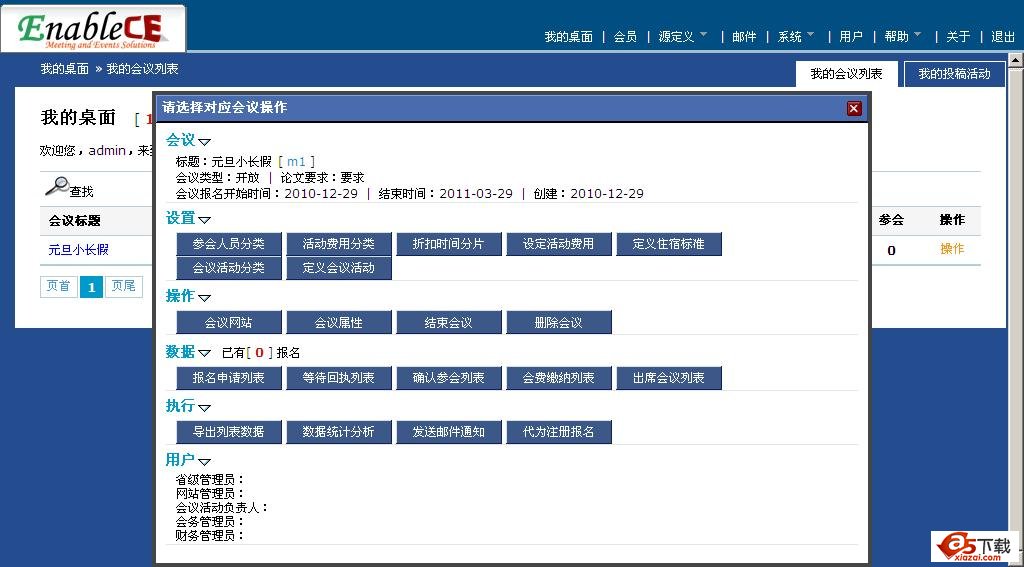Click the end date 2011-03-29
This screenshot has width=1024, height=567.
[x=476, y=193]
